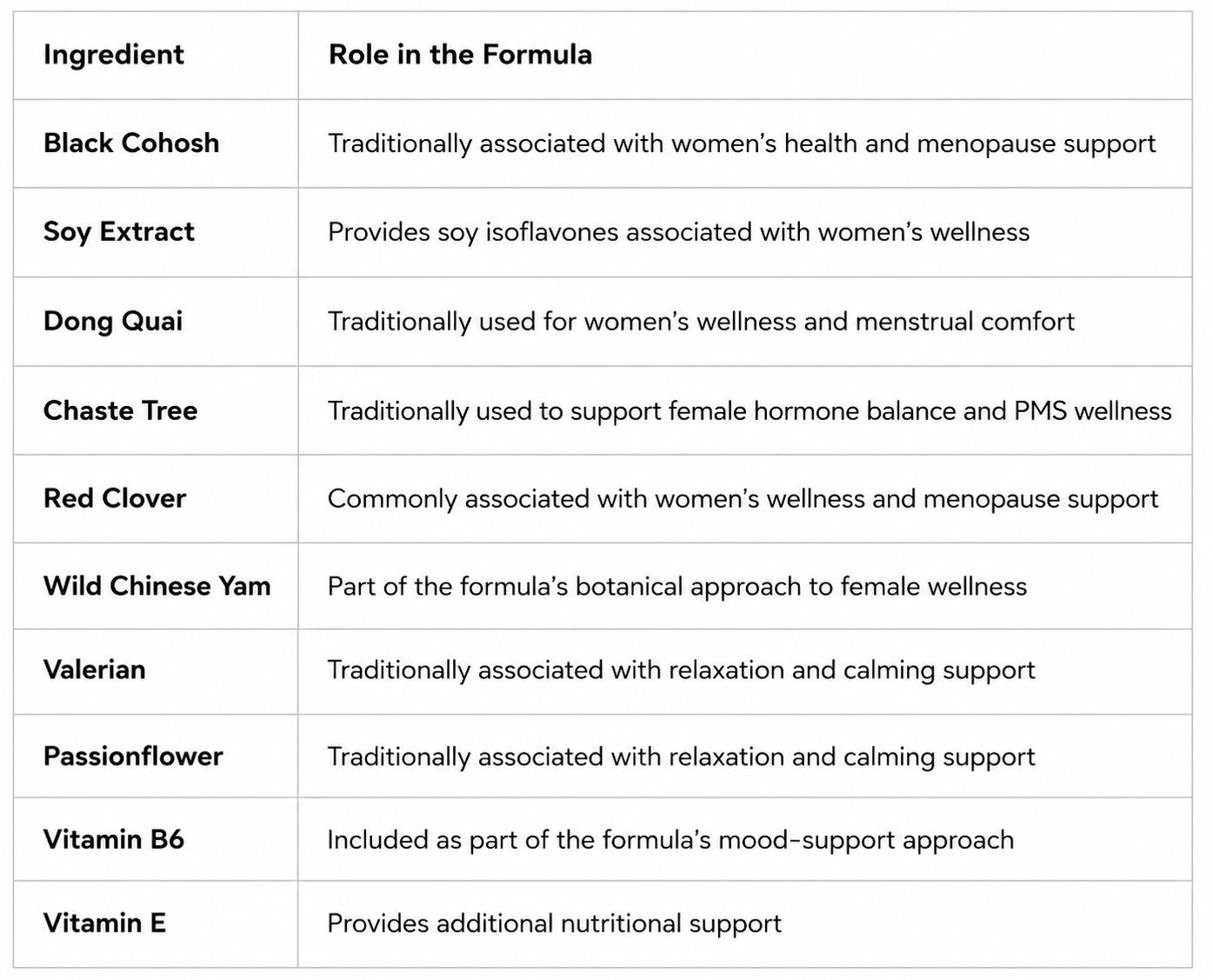Click the additional nutritional support text

pos(555,923)
